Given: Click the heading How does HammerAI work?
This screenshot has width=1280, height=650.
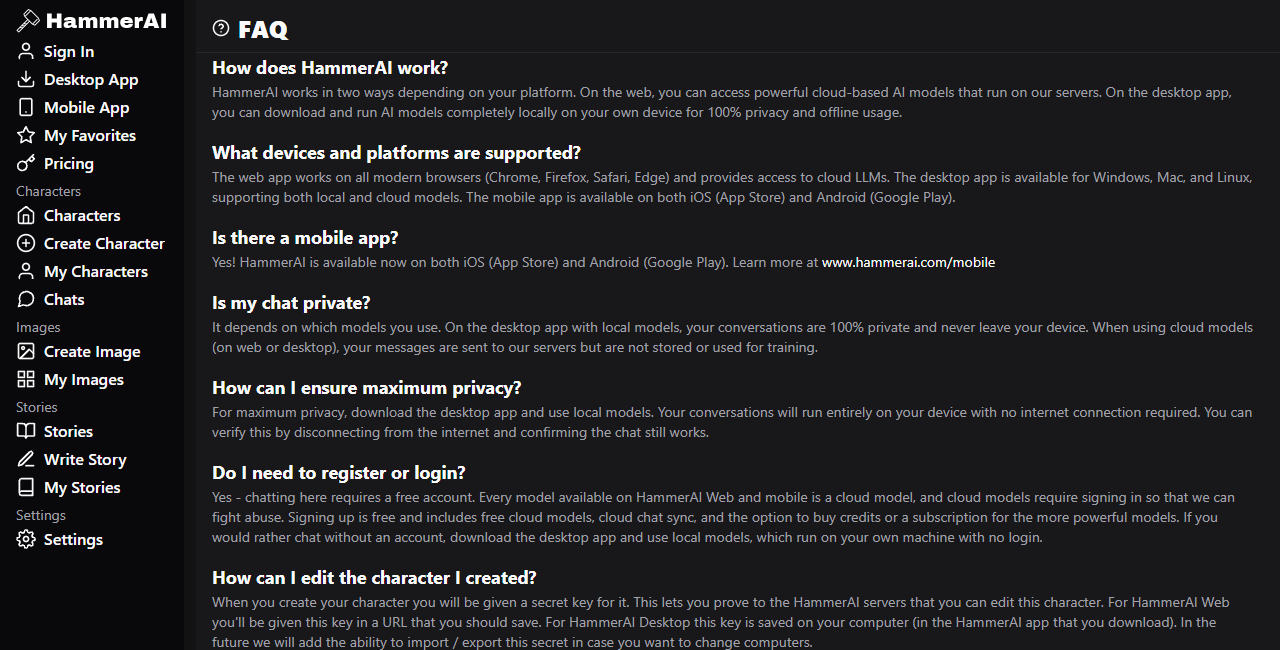Looking at the screenshot, I should 330,68.
